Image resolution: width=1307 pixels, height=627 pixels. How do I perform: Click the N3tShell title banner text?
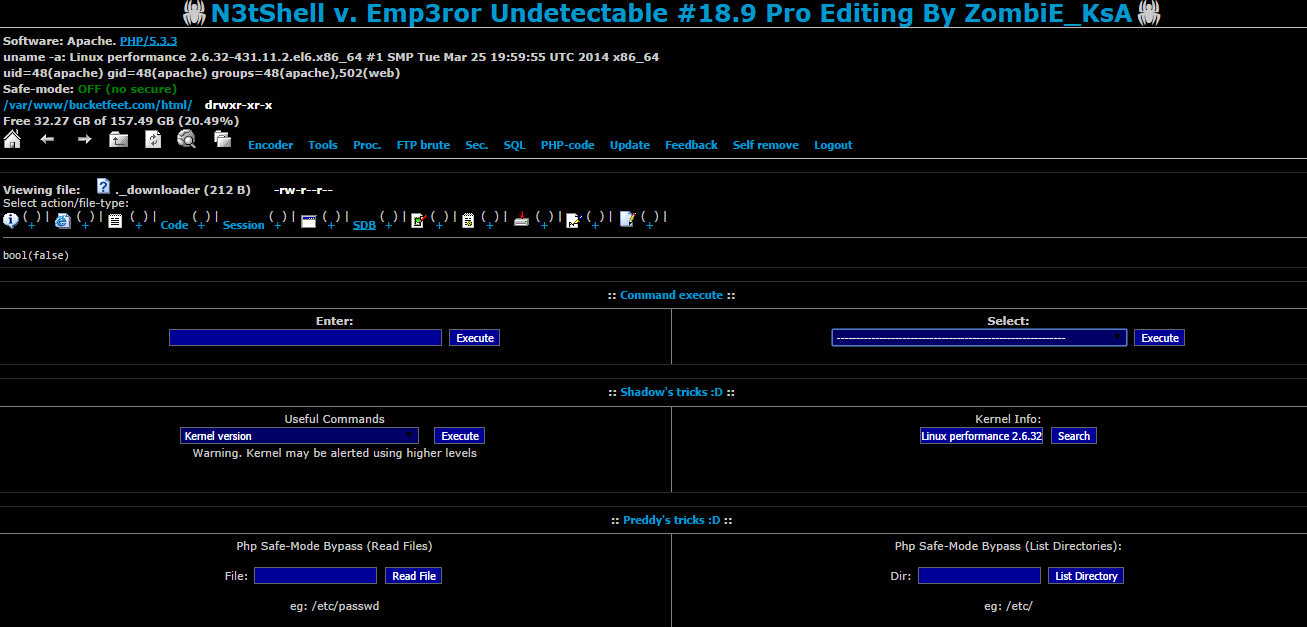point(671,13)
